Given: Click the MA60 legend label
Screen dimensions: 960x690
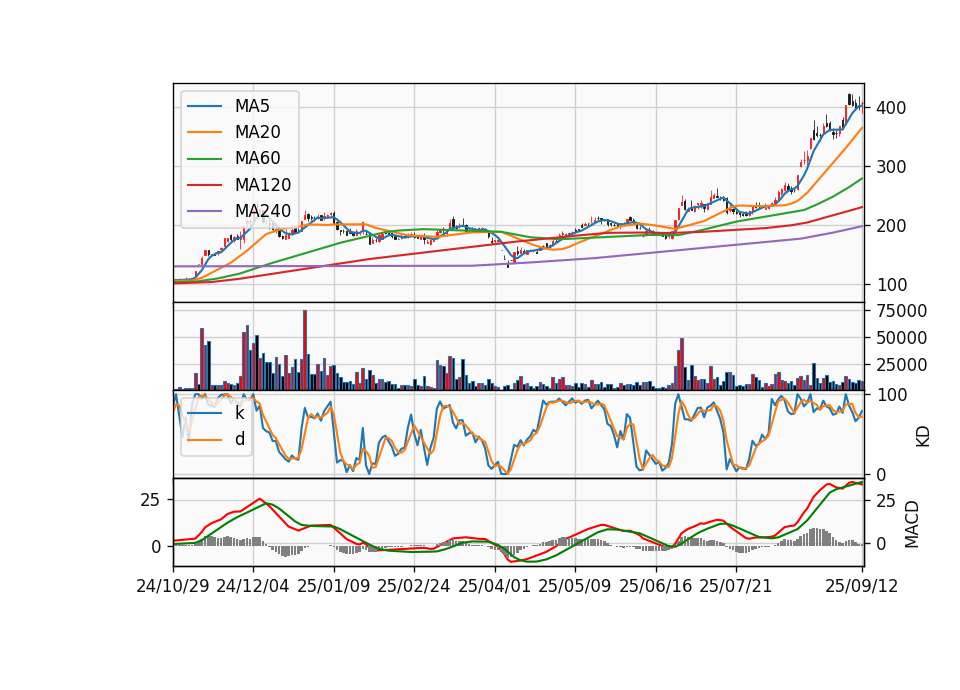Looking at the screenshot, I should coord(258,159).
